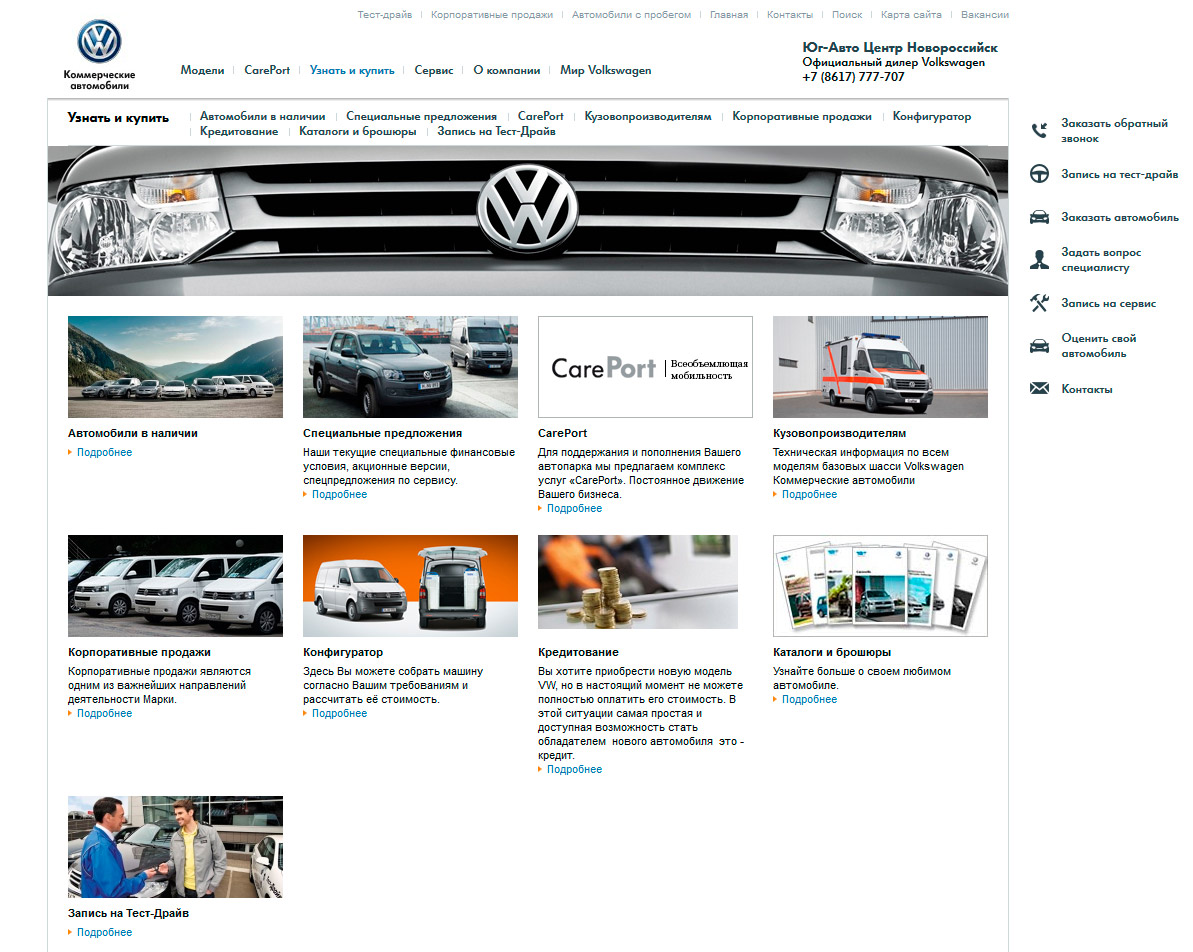
Task: Click the CarePort logo thumbnail
Action: (645, 367)
